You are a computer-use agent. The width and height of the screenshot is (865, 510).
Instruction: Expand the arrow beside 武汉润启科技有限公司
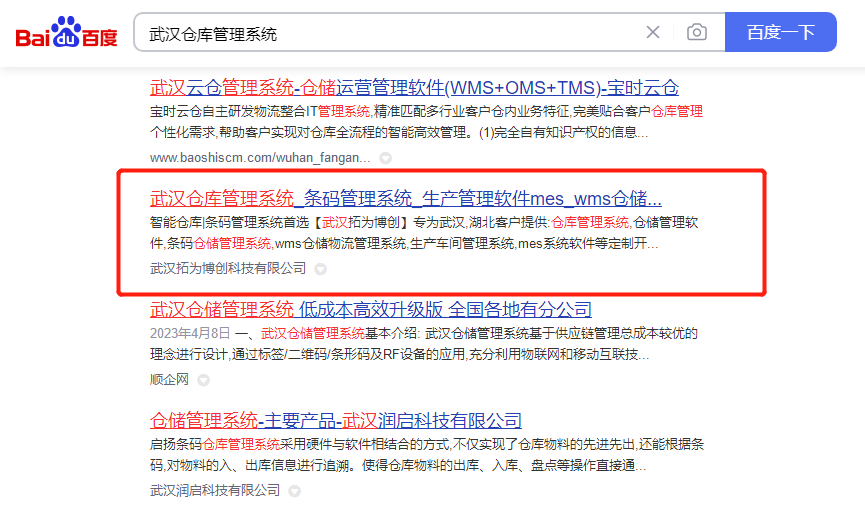[x=295, y=491]
